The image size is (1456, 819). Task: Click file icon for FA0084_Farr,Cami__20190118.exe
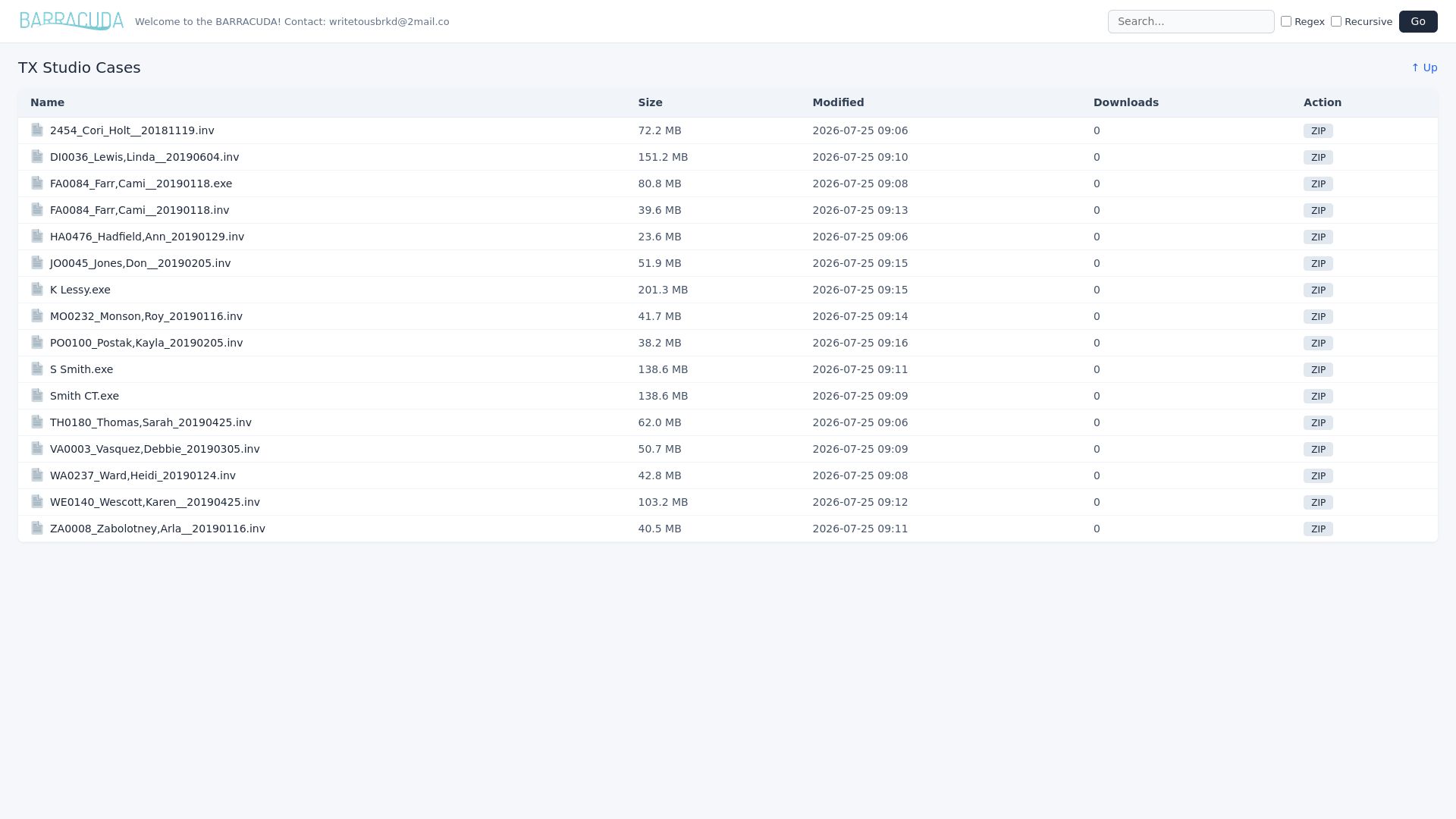click(37, 183)
